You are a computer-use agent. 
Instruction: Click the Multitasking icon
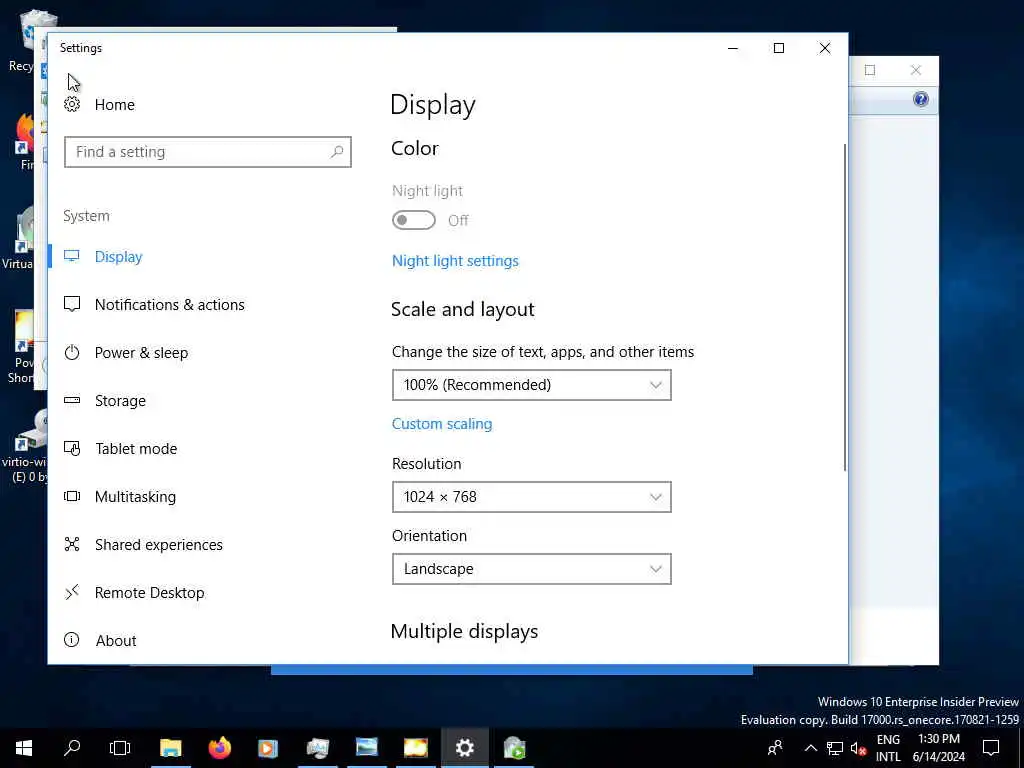[x=72, y=496]
